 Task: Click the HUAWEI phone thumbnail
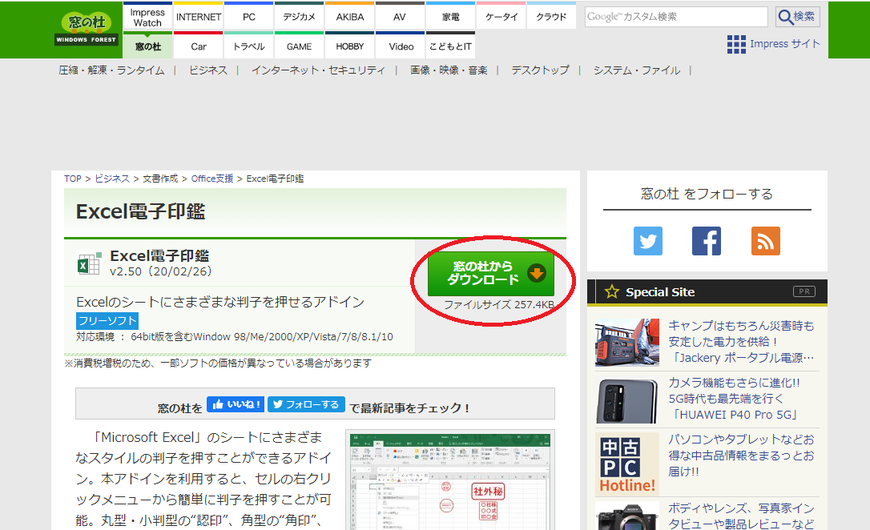pyautogui.click(x=627, y=400)
